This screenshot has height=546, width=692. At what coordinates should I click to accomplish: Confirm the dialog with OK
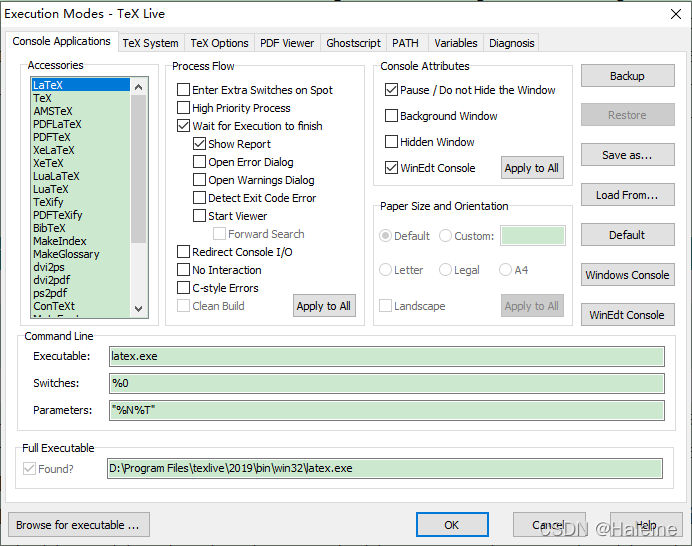point(452,524)
